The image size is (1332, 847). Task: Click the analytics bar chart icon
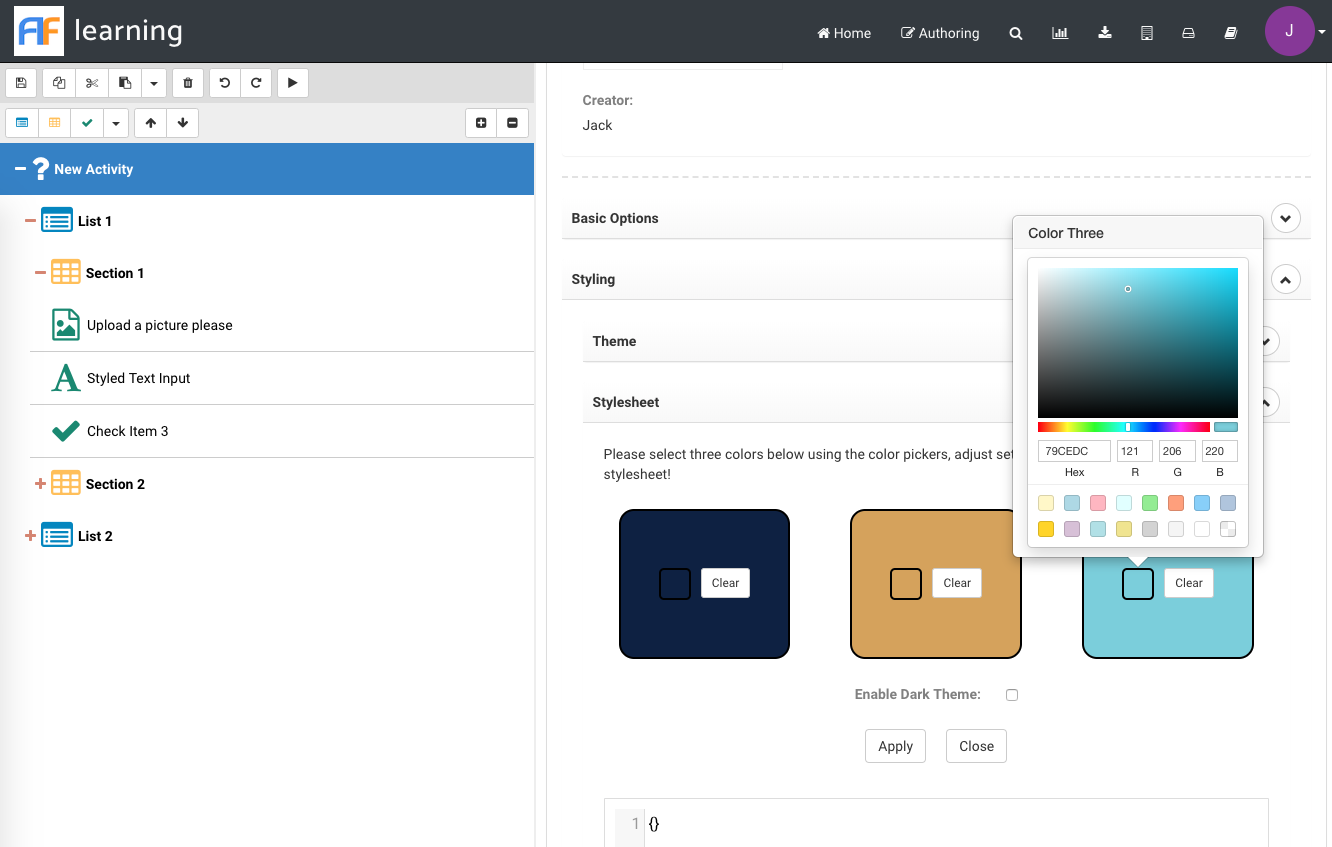[1060, 32]
